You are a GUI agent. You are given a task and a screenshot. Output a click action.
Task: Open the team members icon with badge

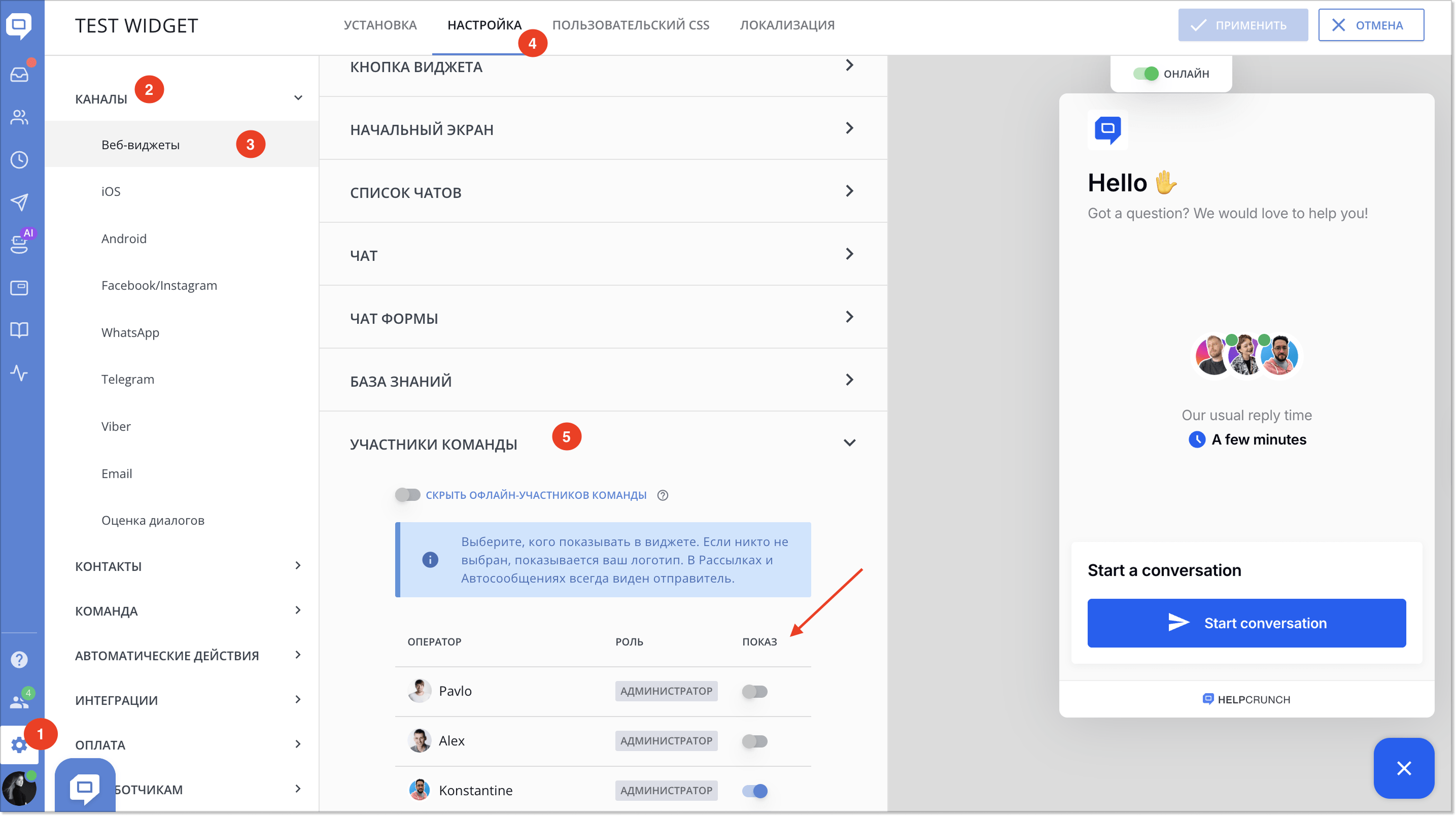[19, 702]
